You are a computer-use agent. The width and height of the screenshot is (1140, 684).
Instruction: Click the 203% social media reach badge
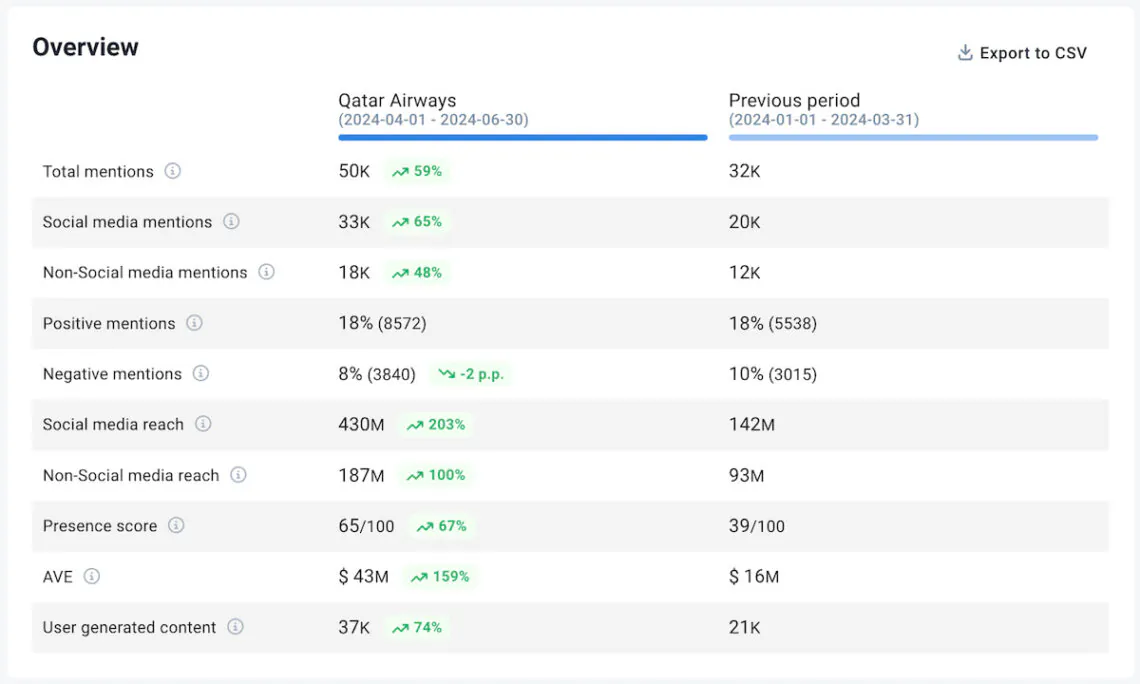coord(436,424)
